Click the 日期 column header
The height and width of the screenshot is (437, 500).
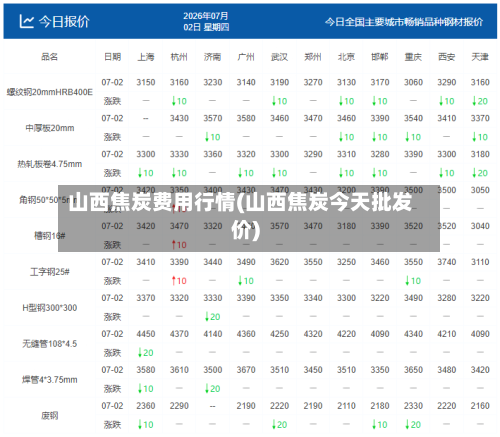pos(112,57)
